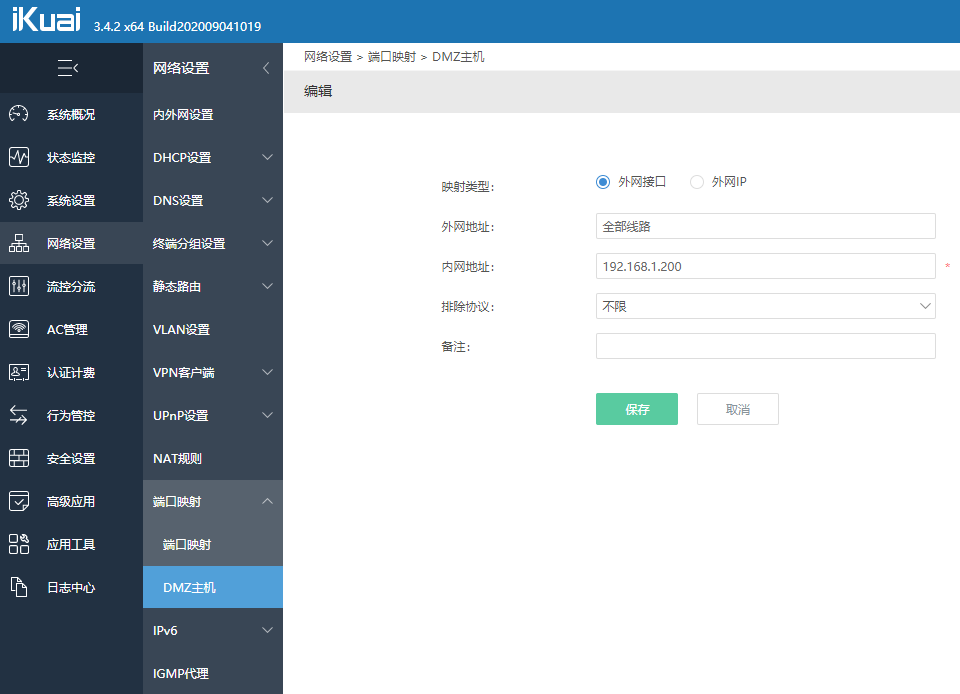Viewport: 960px width, 694px height.
Task: Collapse the 端口映射 submenu group
Action: (x=268, y=501)
